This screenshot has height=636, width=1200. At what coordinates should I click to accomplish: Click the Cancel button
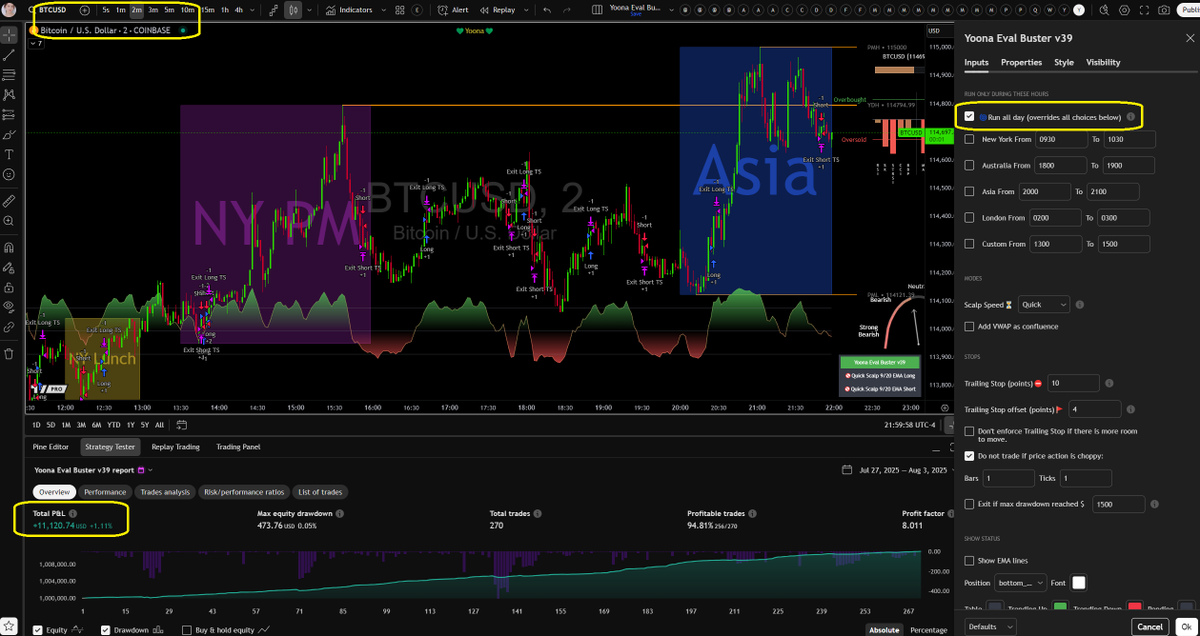tap(1148, 626)
